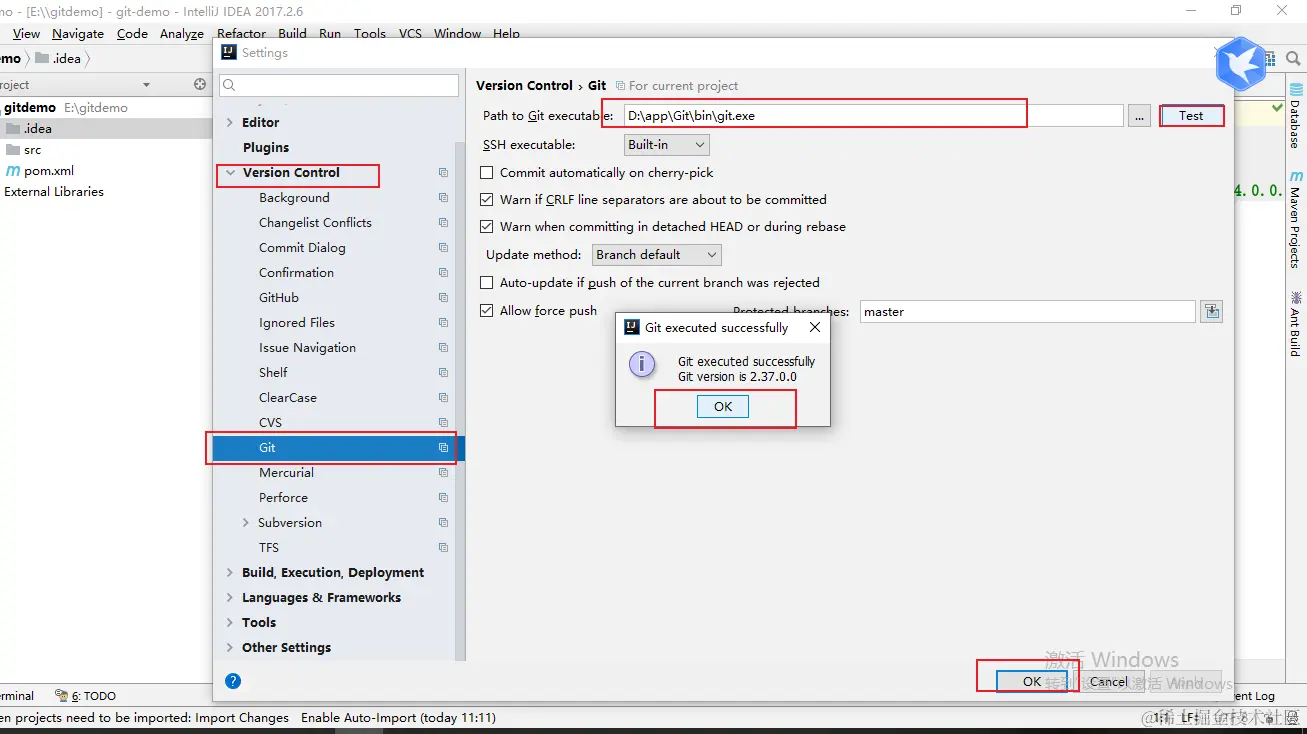
Task: Expand the Tools settings node
Action: tap(231, 623)
